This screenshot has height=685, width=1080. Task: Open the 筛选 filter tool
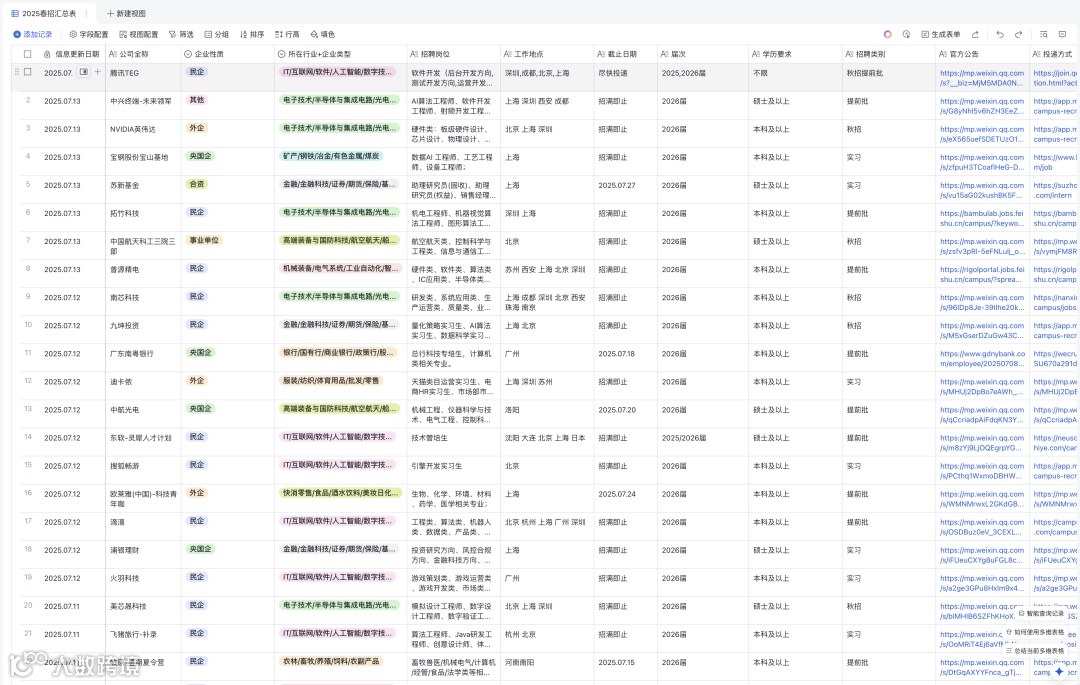tap(181, 34)
